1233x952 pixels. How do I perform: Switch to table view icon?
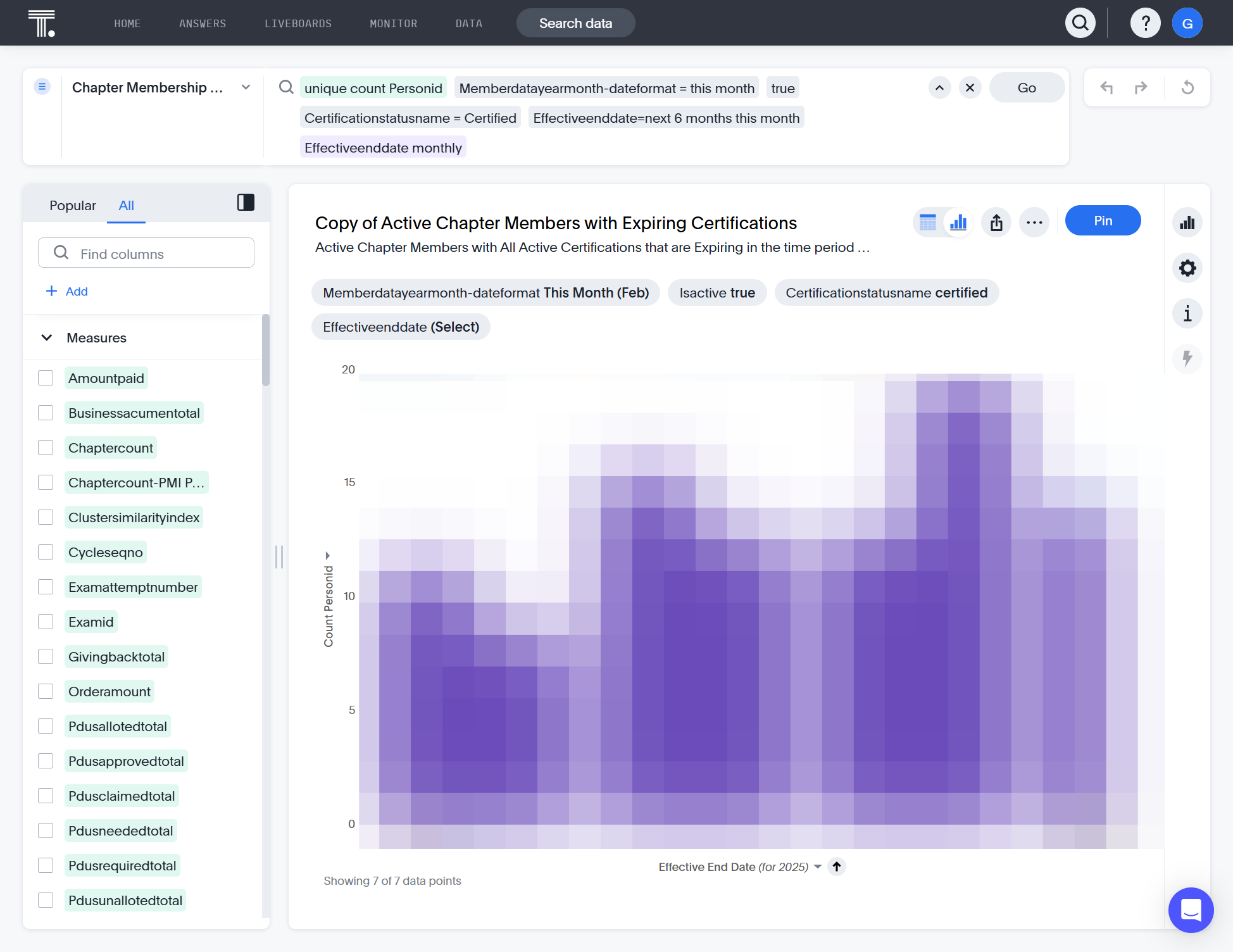coord(927,222)
